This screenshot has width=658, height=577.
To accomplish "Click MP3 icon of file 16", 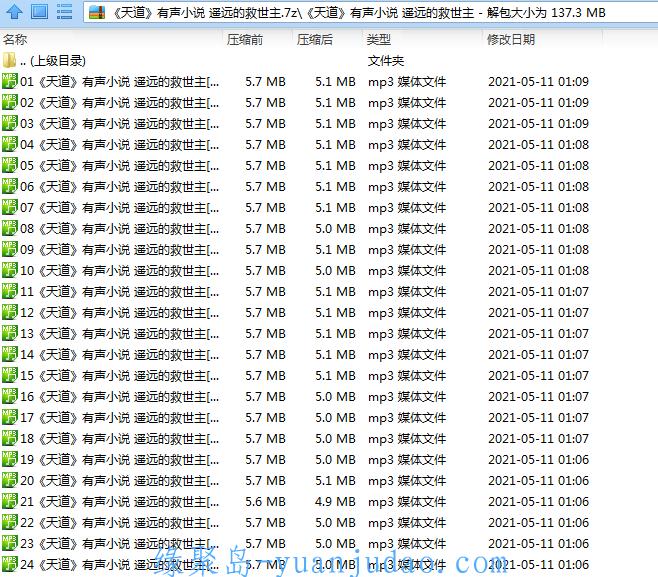I will pos(10,396).
